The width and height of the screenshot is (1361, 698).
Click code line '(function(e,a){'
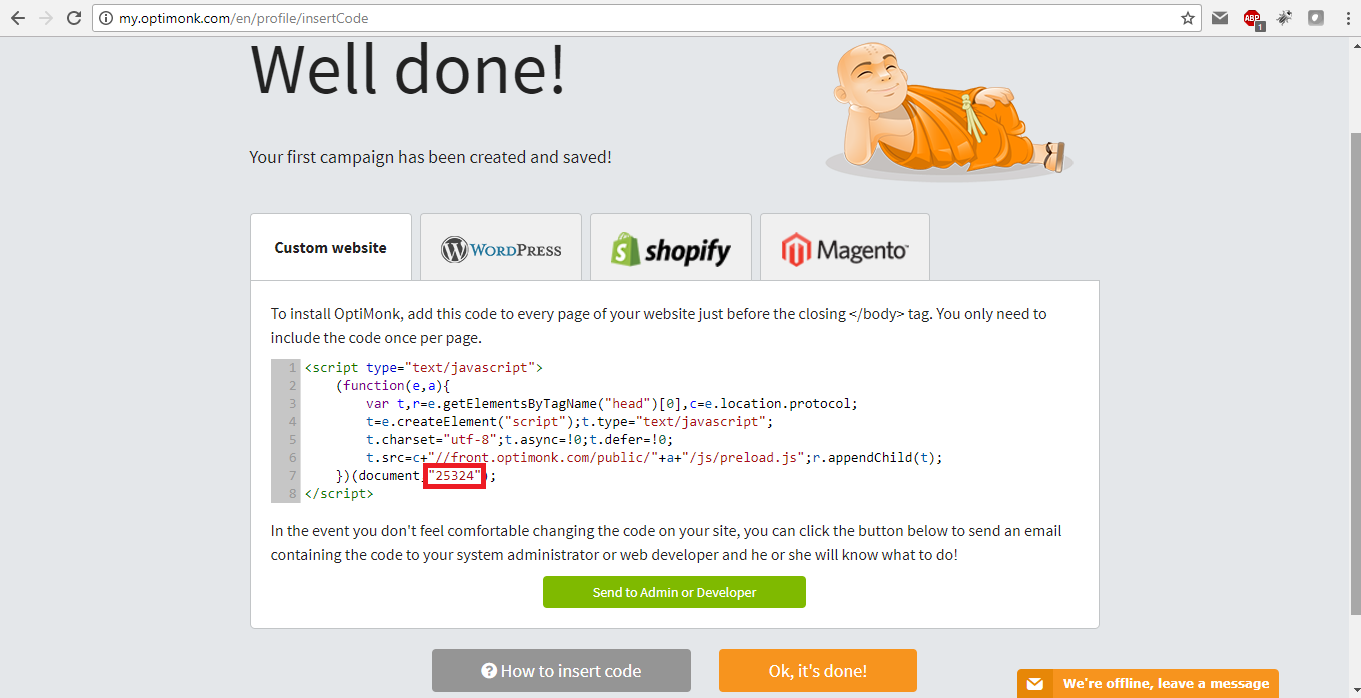click(x=394, y=386)
